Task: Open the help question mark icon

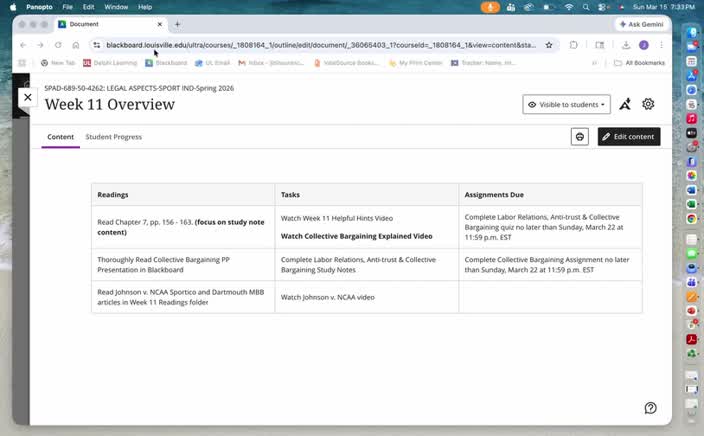Action: (x=651, y=408)
